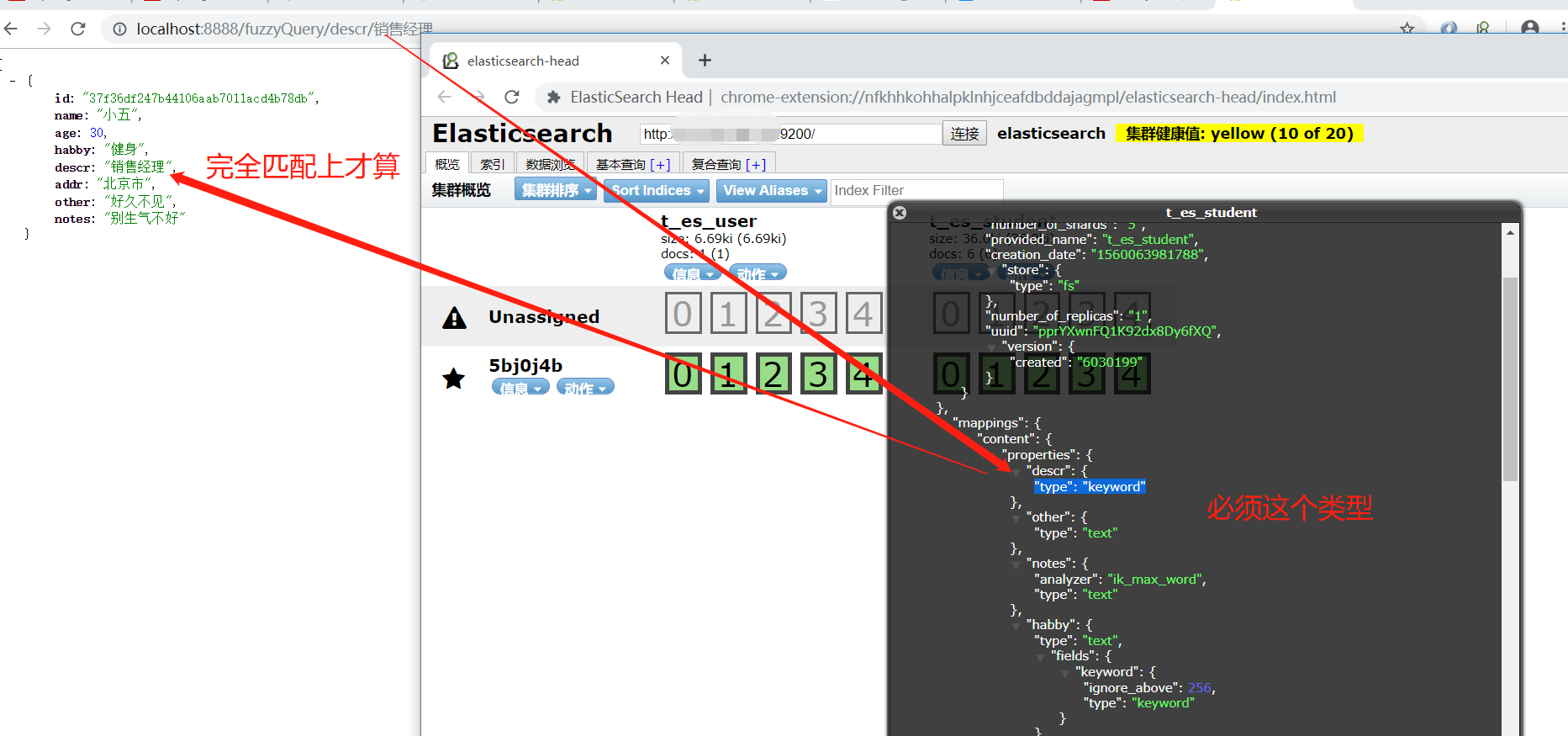Open the 复合查询 compound query tab
This screenshot has height=736, width=1568.
pyautogui.click(x=728, y=164)
